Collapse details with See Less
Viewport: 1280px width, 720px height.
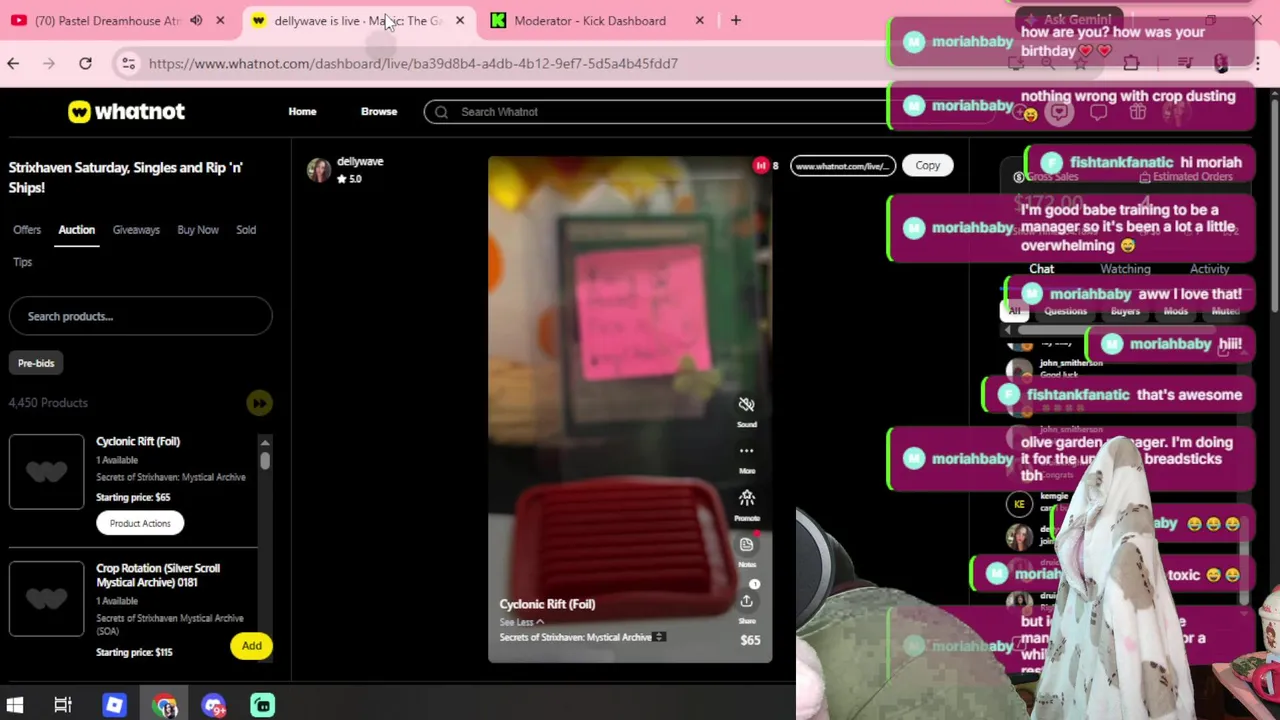click(521, 622)
